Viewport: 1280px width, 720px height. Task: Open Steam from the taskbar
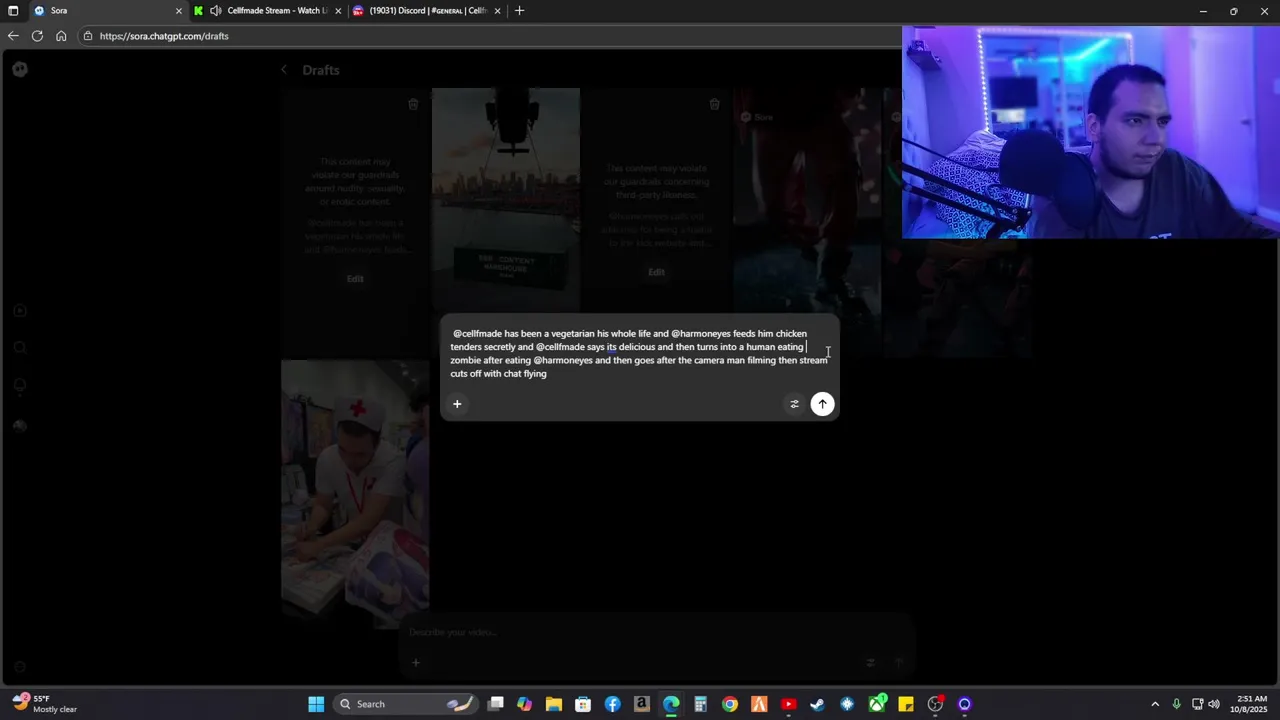818,704
